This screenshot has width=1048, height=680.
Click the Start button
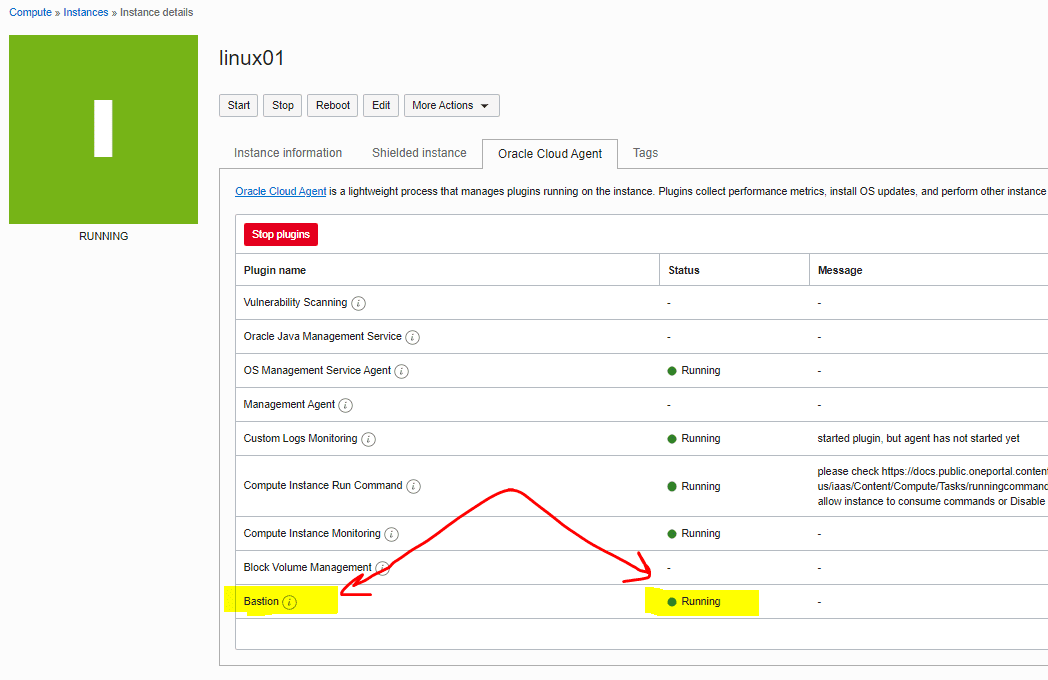(239, 106)
